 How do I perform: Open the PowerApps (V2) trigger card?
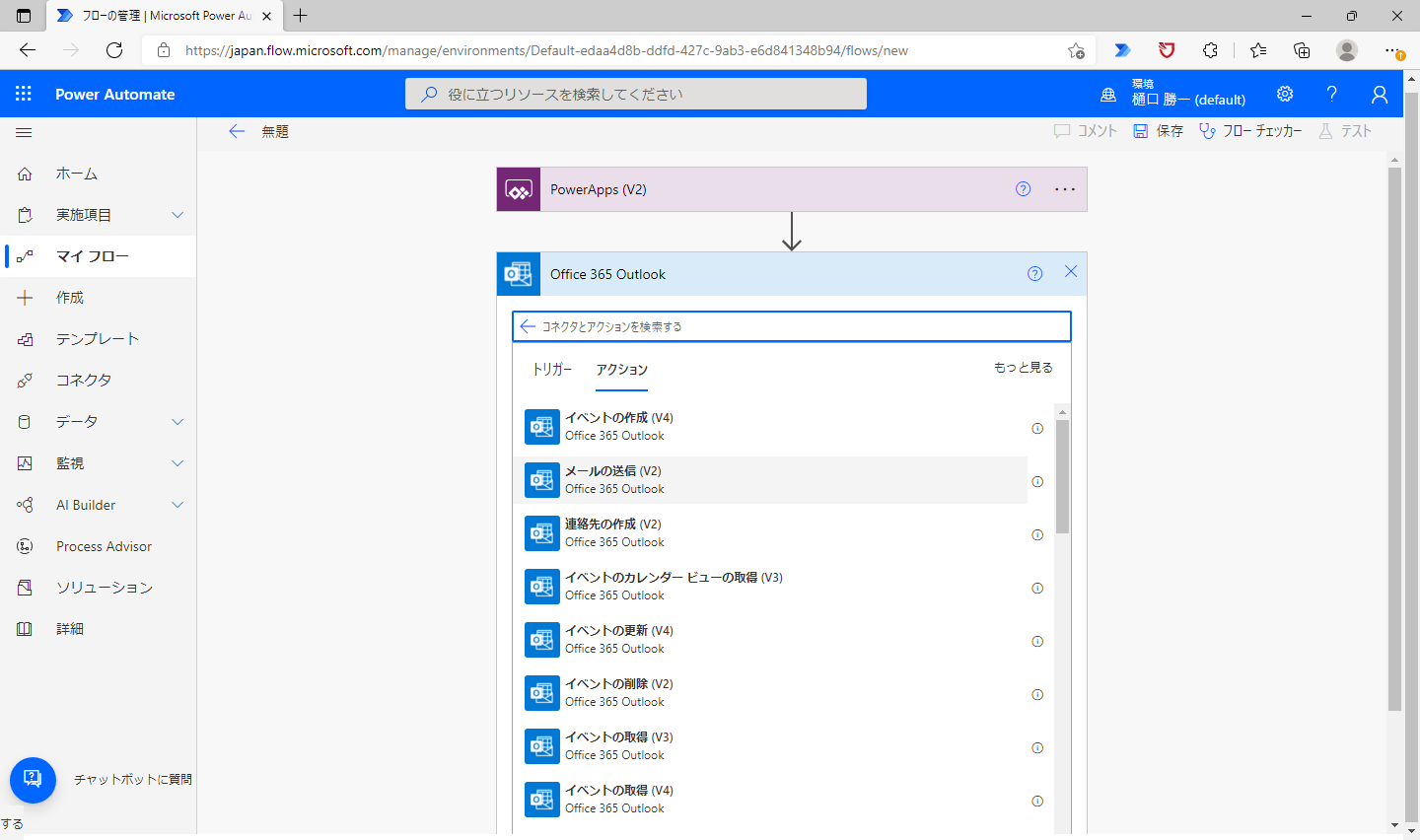[792, 189]
